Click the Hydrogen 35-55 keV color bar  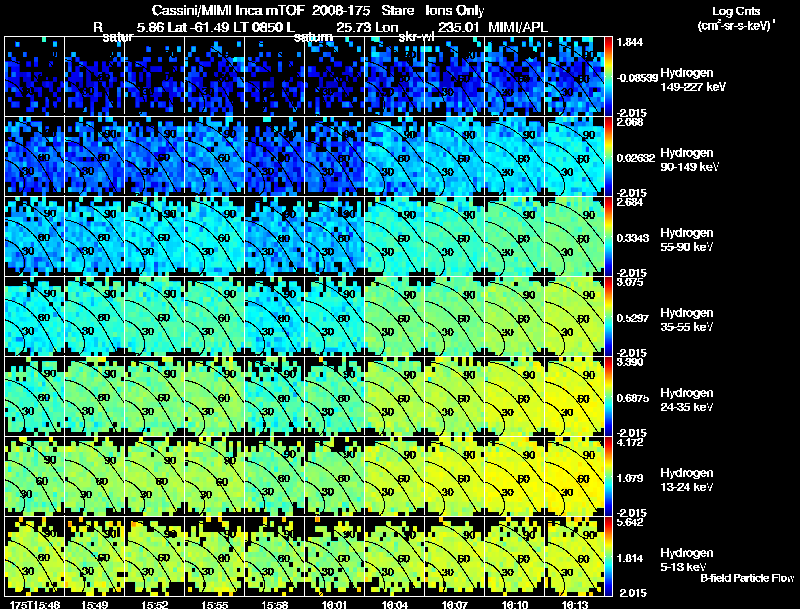608,316
